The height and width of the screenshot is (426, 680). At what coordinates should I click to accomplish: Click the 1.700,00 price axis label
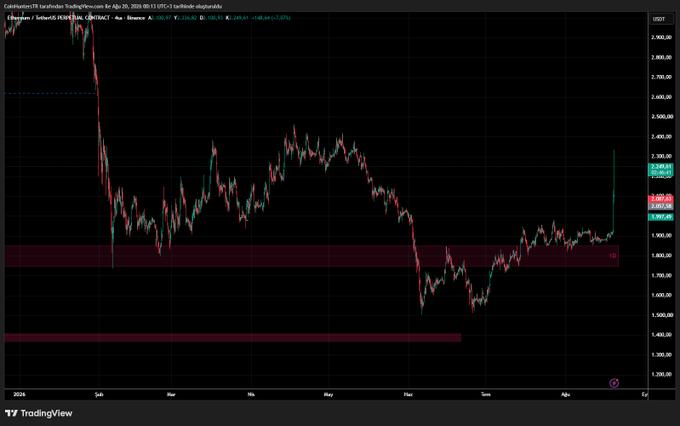pyautogui.click(x=661, y=275)
